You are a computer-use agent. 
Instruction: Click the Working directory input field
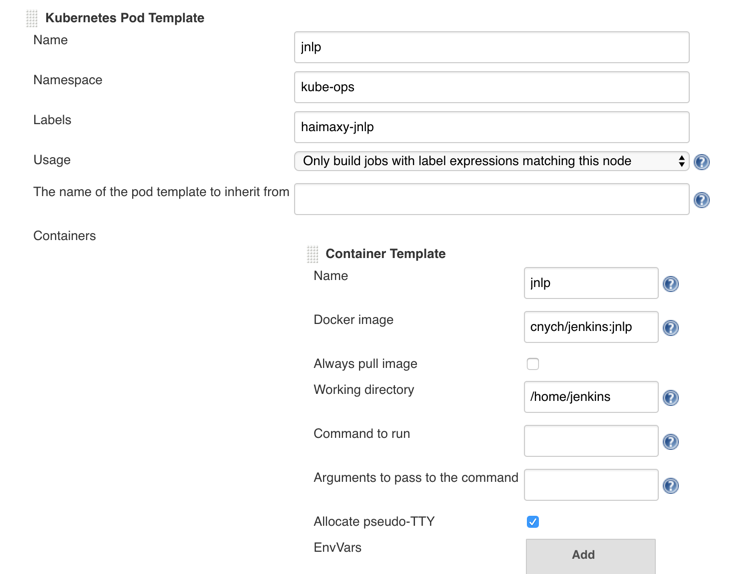[590, 397]
